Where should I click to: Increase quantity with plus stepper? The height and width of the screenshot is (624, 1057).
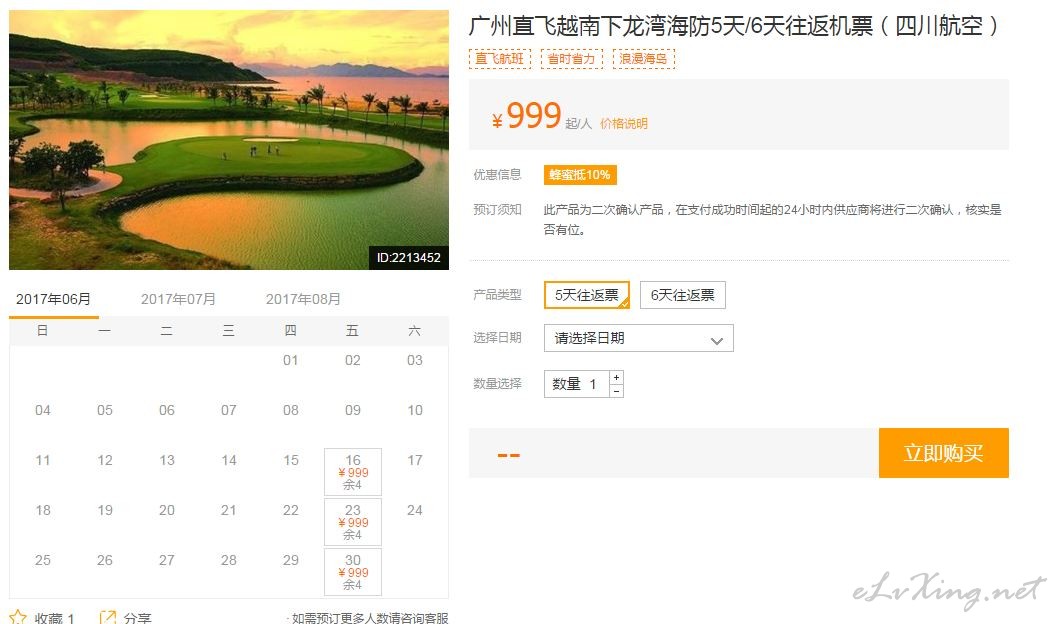[616, 377]
